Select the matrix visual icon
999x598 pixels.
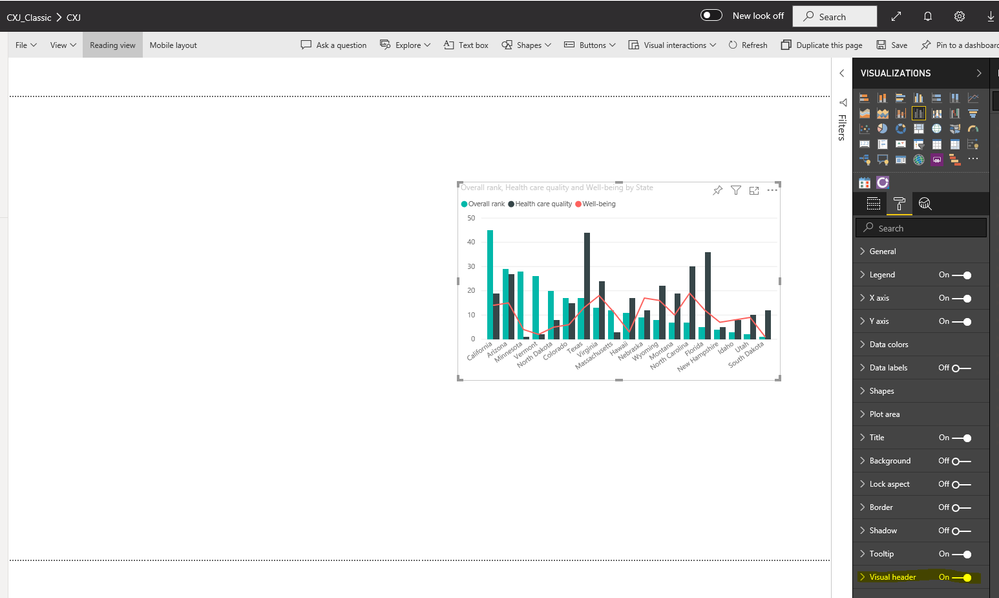[x=955, y=144]
